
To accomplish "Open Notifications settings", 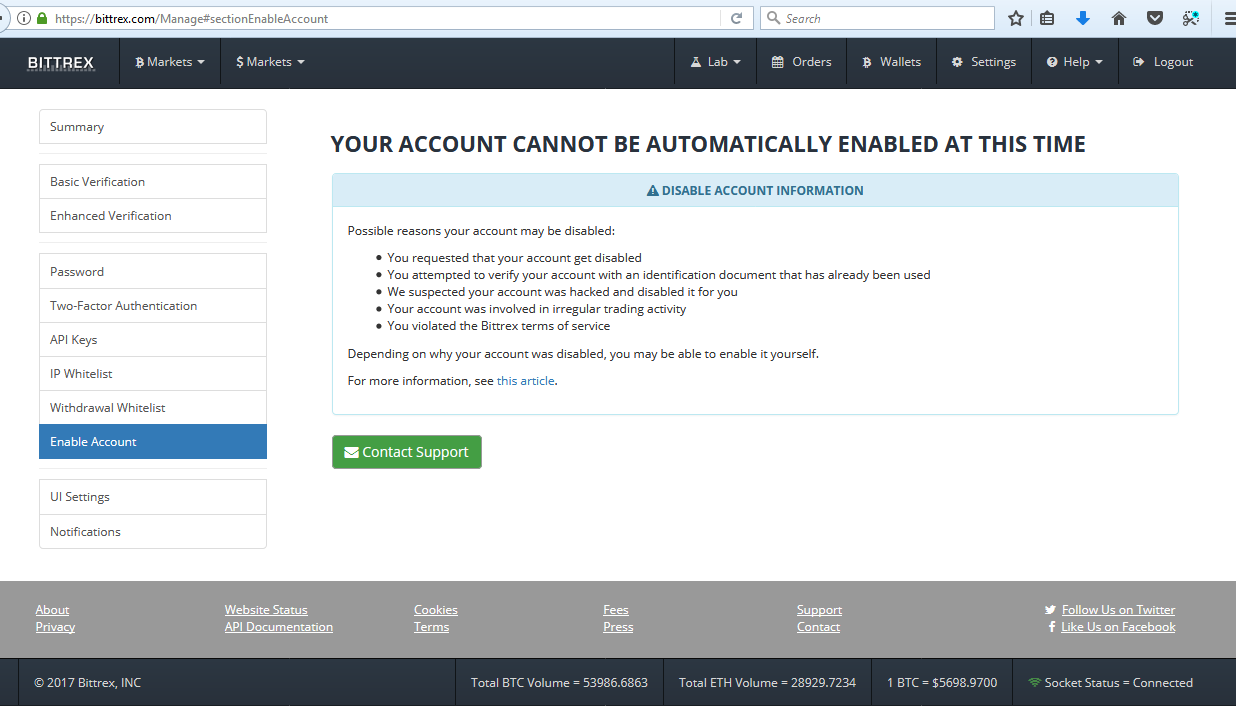I will (153, 532).
